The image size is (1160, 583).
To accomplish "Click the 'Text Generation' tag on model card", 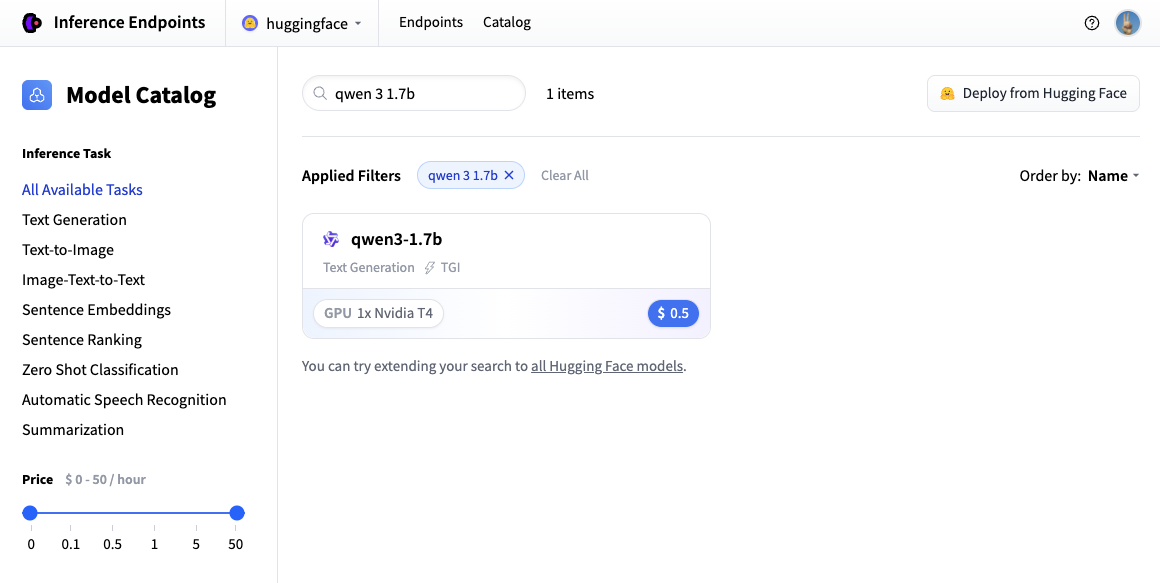I will click(368, 268).
